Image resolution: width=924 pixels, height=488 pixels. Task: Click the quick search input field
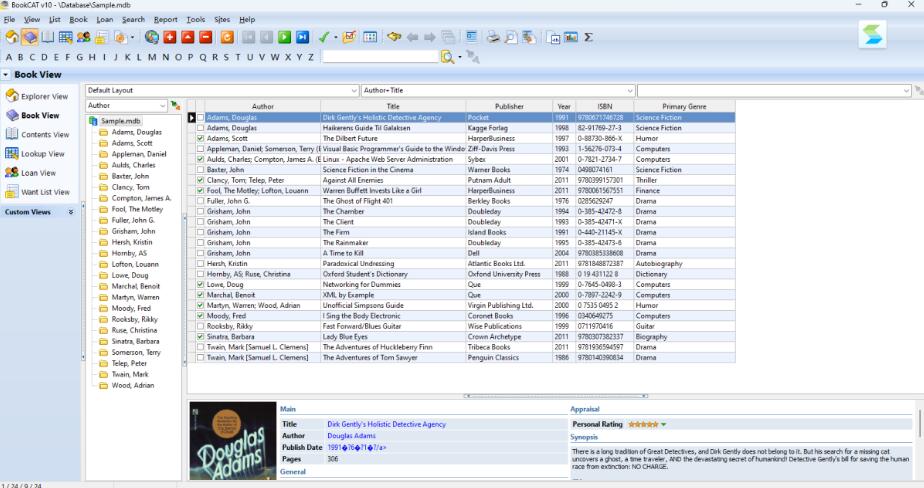pyautogui.click(x=381, y=57)
